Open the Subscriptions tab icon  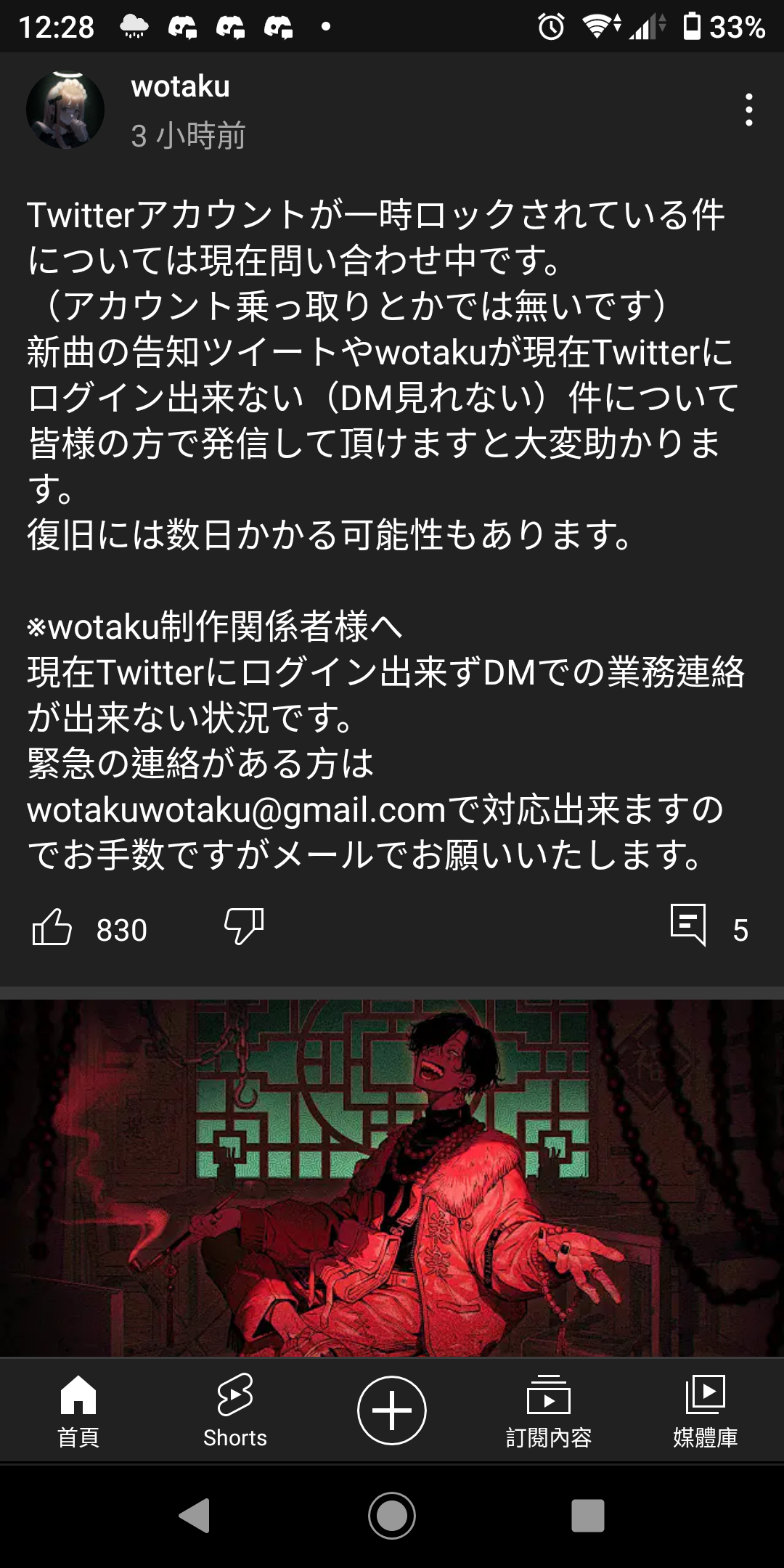[x=549, y=1394]
